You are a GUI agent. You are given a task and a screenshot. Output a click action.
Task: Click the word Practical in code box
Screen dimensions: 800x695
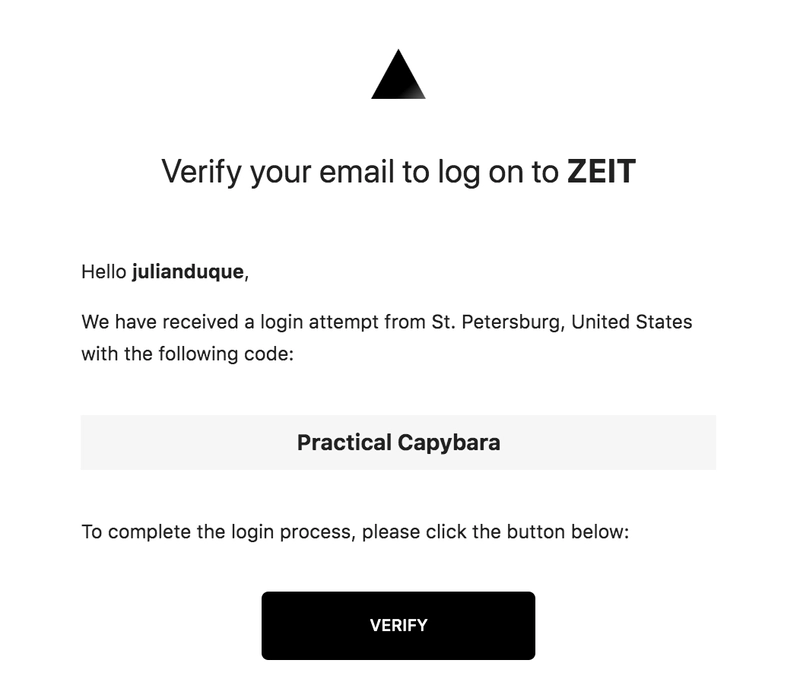pyautogui.click(x=344, y=442)
